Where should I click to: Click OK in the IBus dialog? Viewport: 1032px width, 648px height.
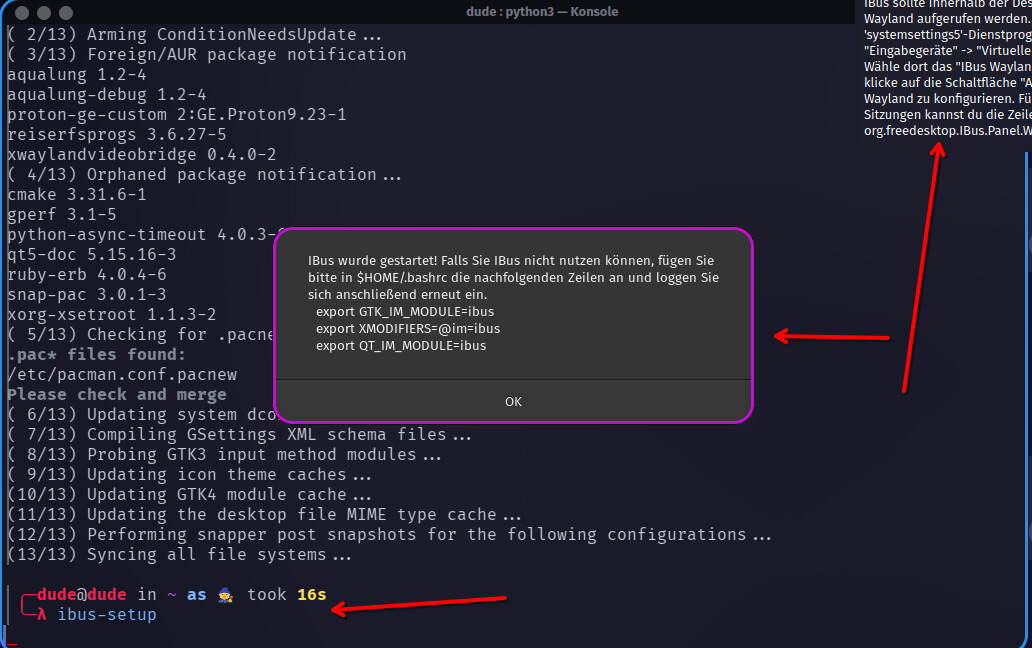513,401
